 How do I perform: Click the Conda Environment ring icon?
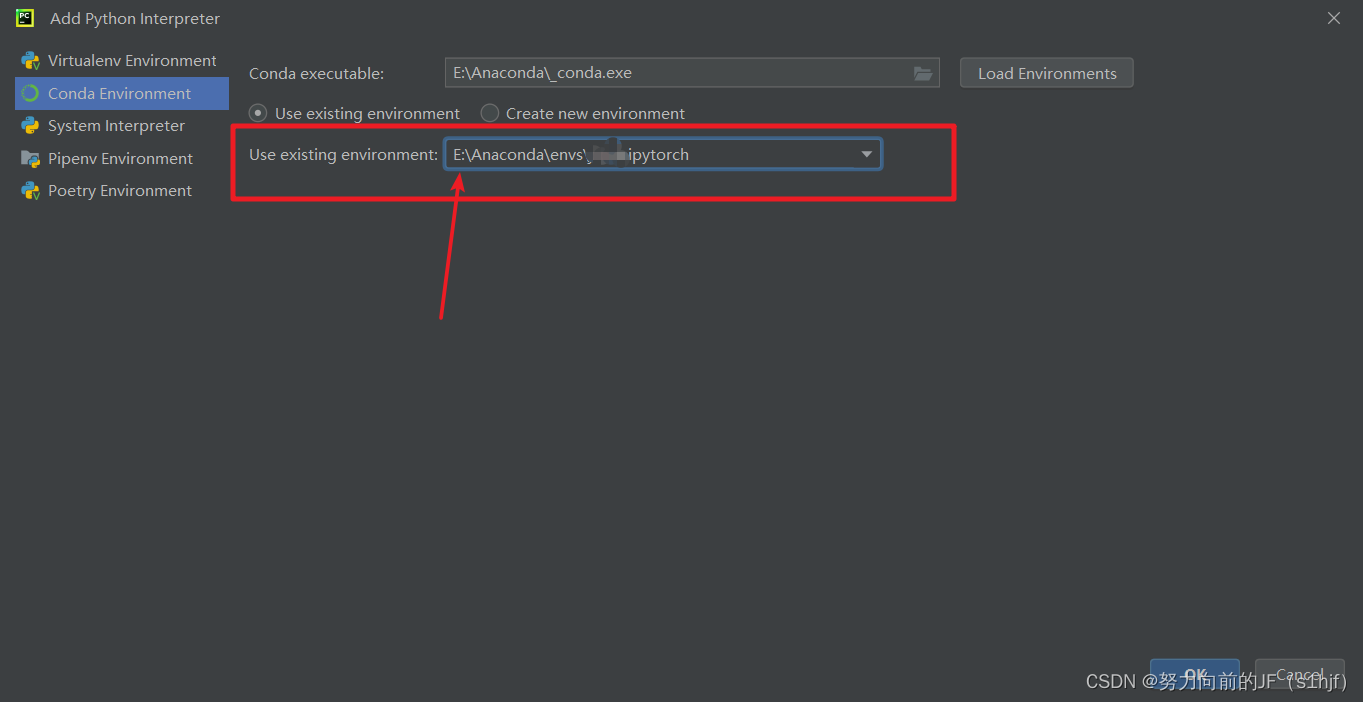tap(30, 94)
